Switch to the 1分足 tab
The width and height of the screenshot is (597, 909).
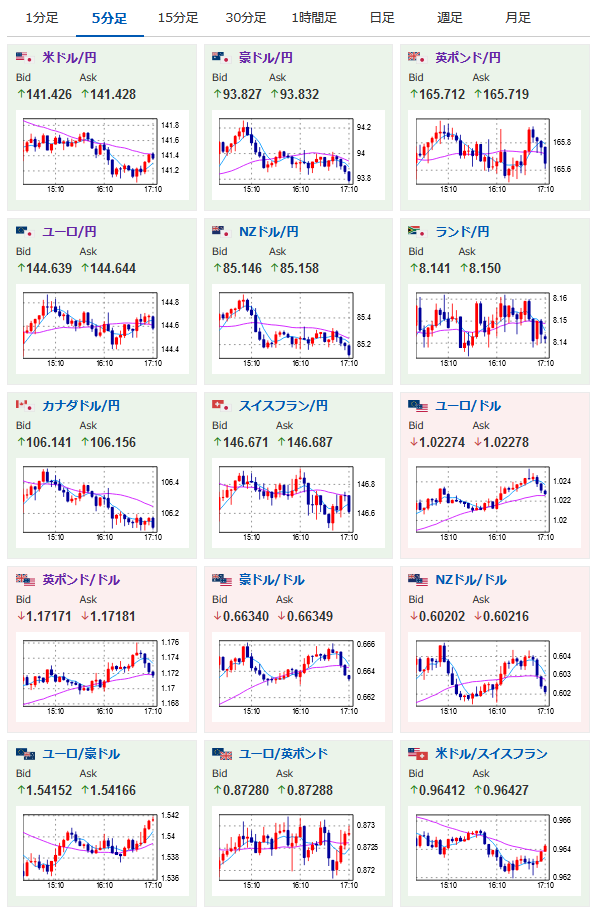(42, 18)
